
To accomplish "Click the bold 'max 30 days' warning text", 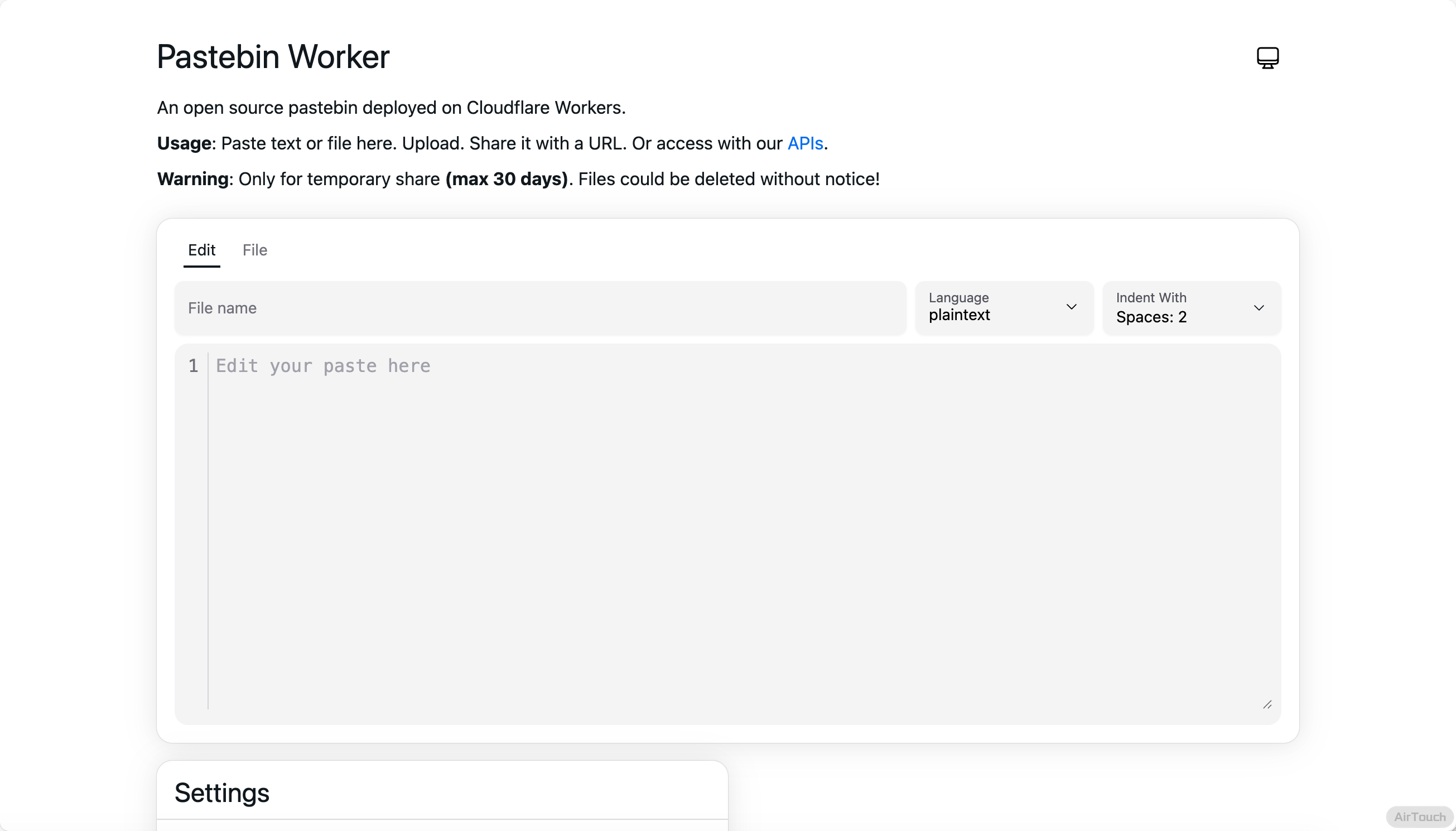I will pyautogui.click(x=507, y=179).
